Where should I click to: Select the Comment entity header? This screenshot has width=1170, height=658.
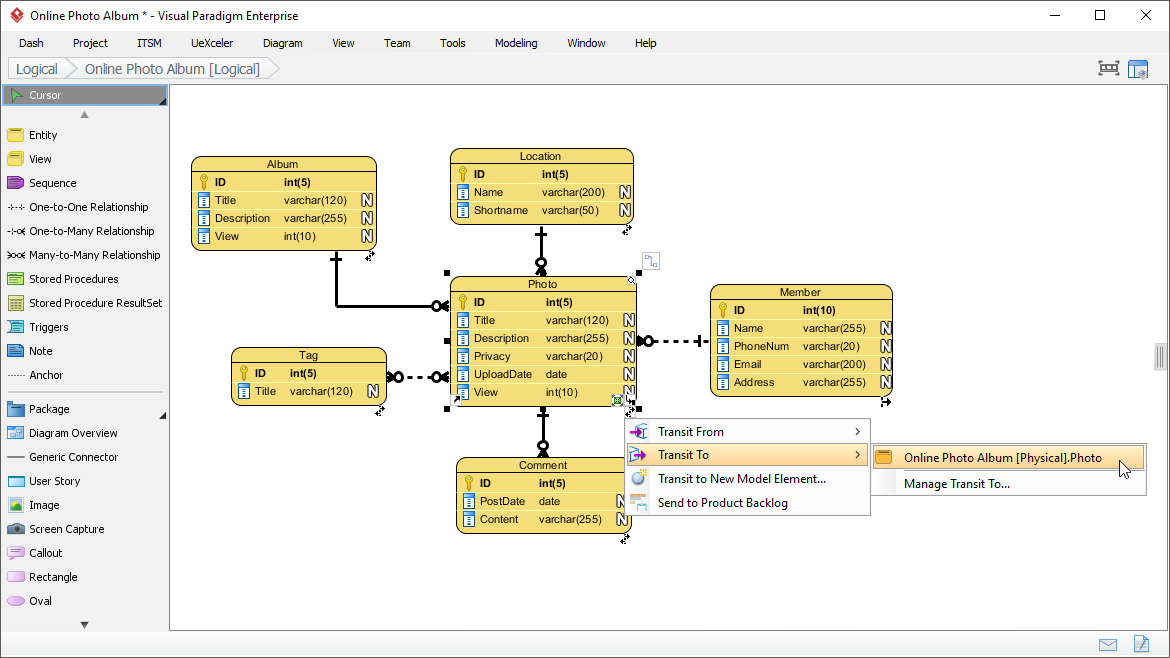point(543,465)
